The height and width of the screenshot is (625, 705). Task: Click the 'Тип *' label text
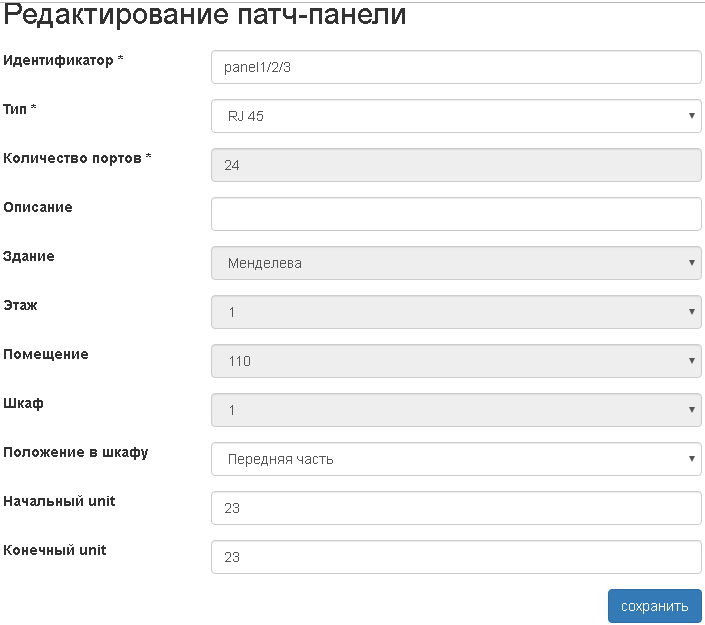tap(20, 109)
